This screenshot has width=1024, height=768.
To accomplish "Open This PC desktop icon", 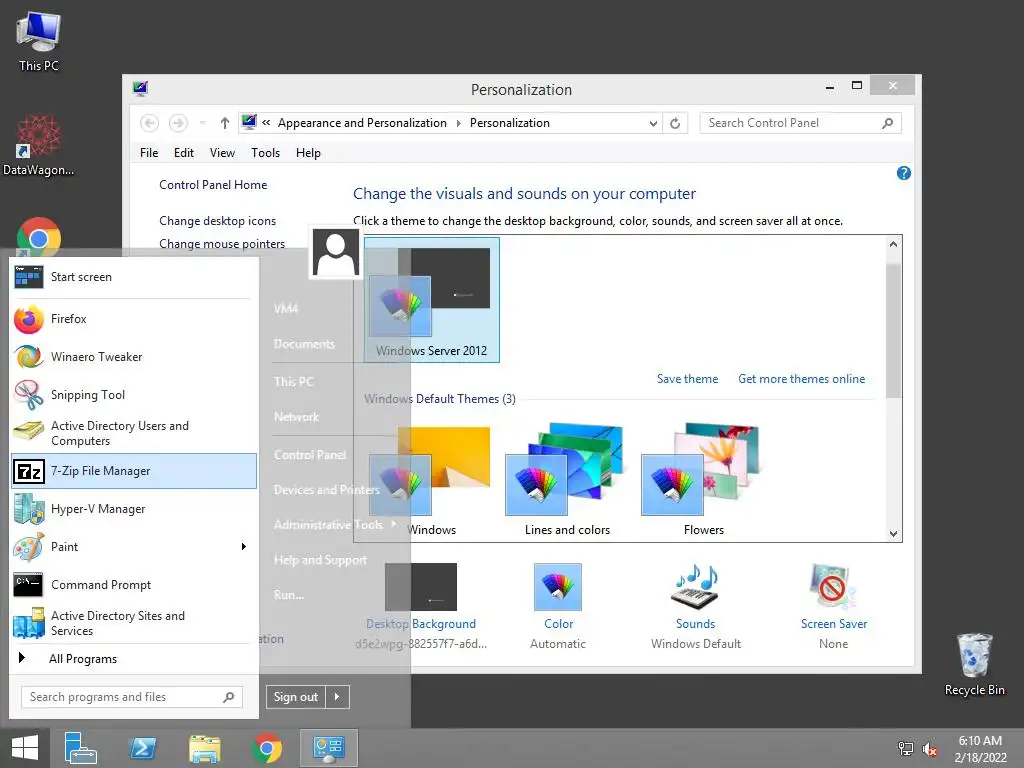I will (39, 41).
